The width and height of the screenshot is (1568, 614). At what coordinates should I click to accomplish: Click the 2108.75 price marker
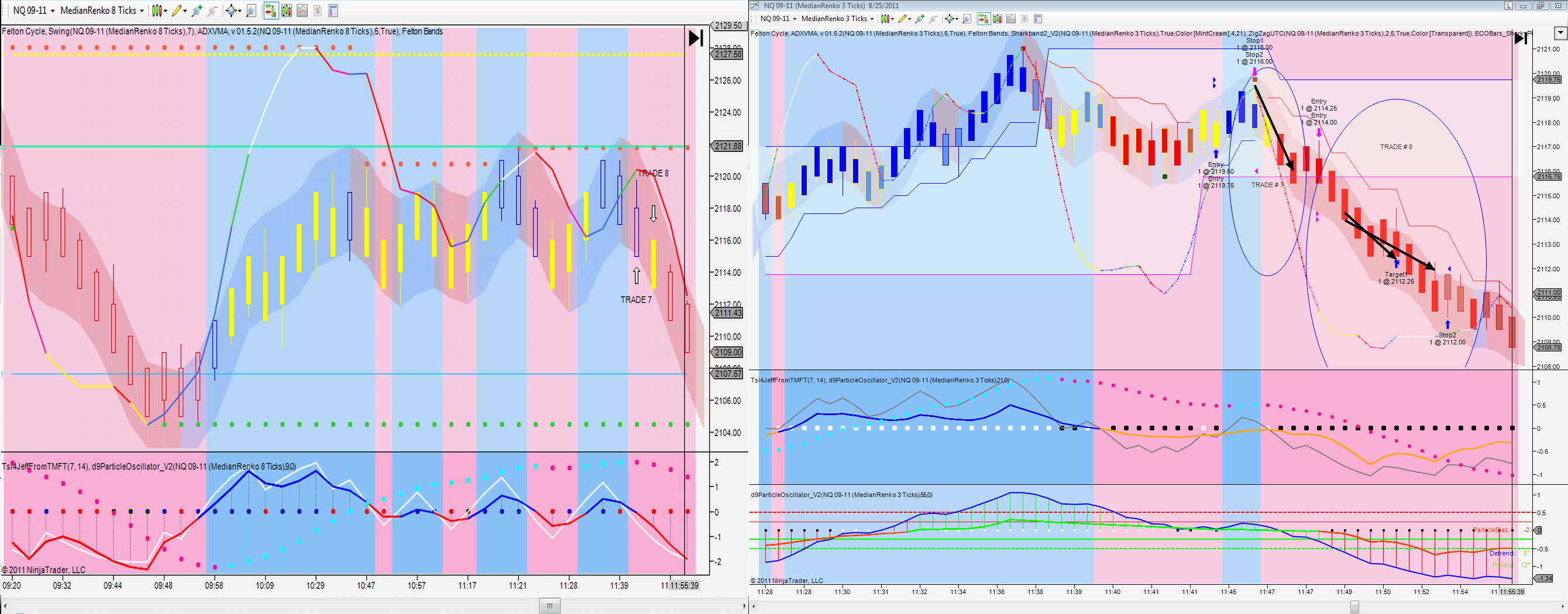[1549, 347]
